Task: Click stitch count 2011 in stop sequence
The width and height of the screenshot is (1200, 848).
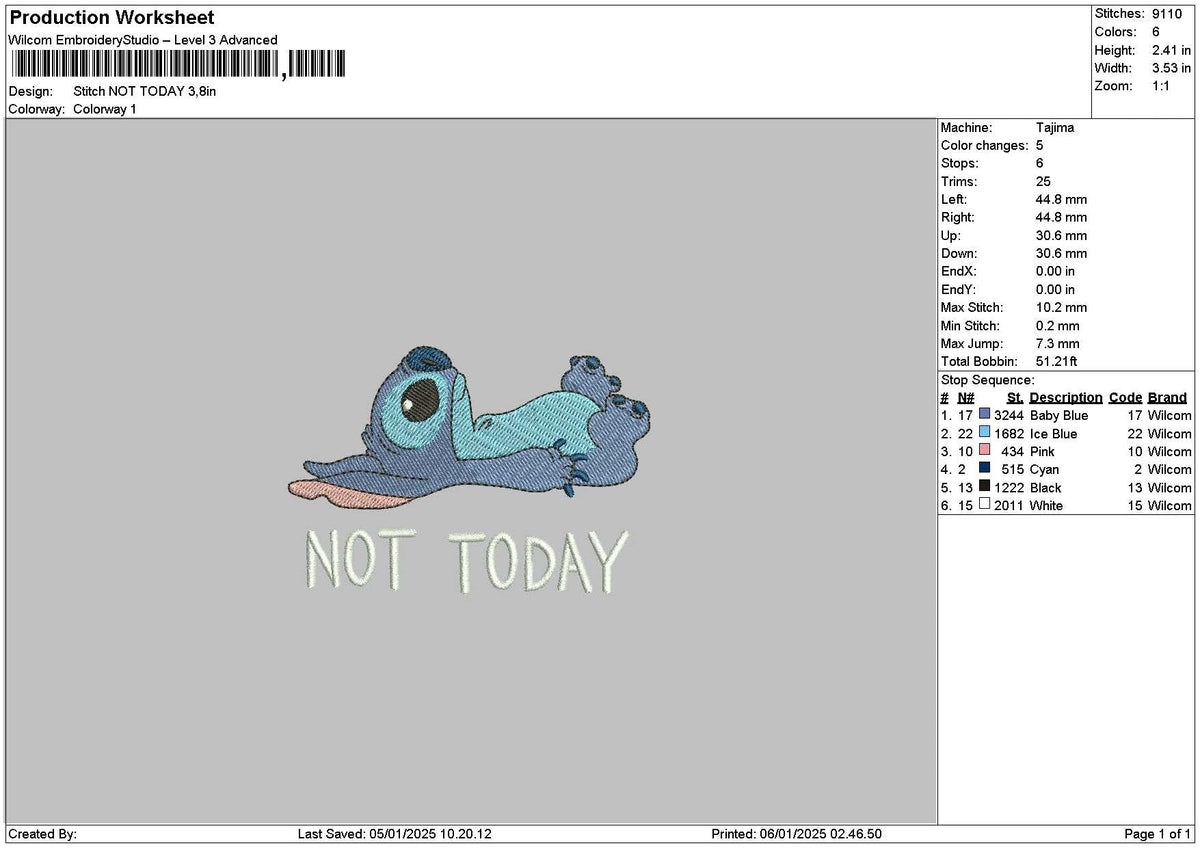Action: pyautogui.click(x=1009, y=505)
